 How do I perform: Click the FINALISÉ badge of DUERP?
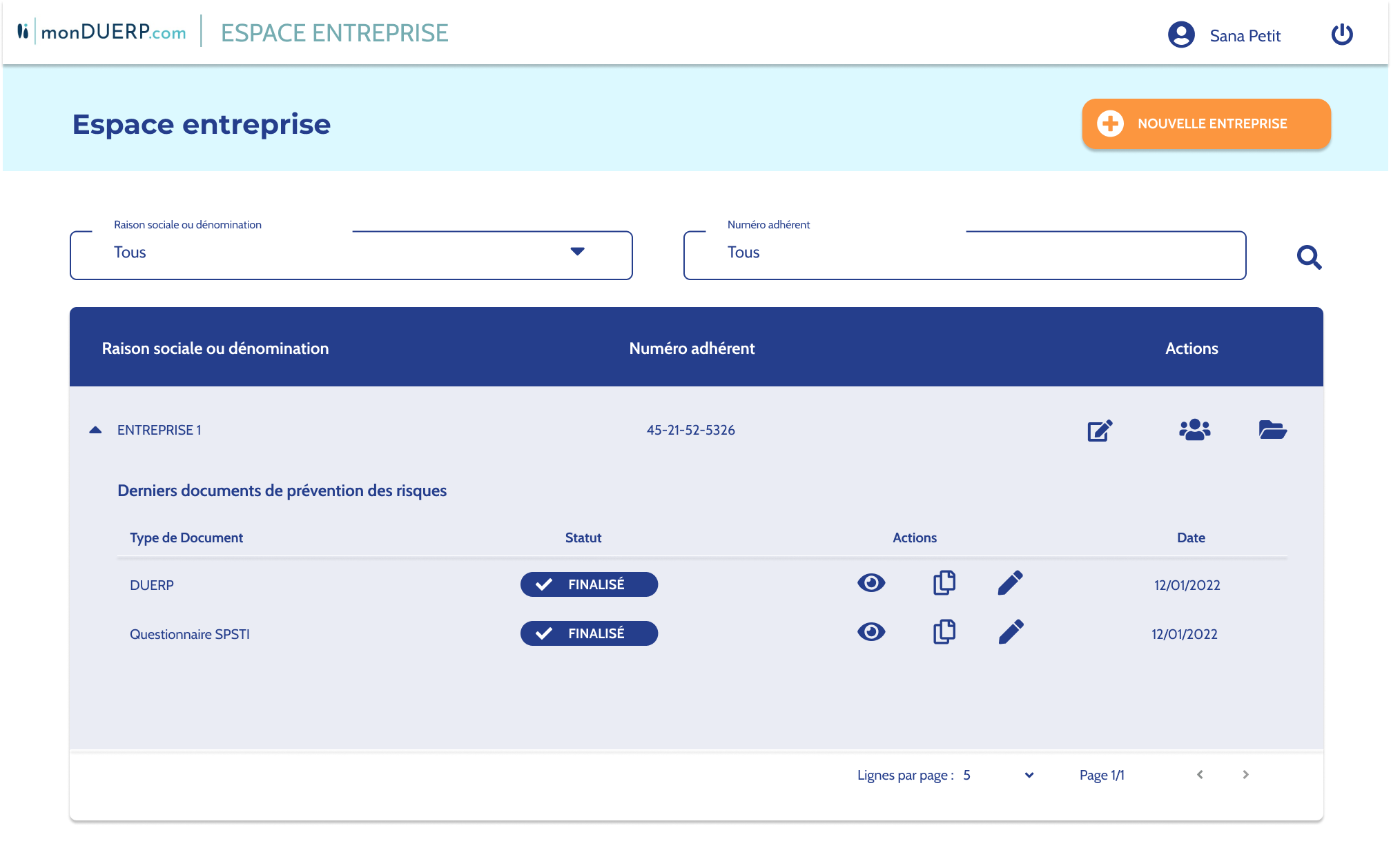point(589,584)
